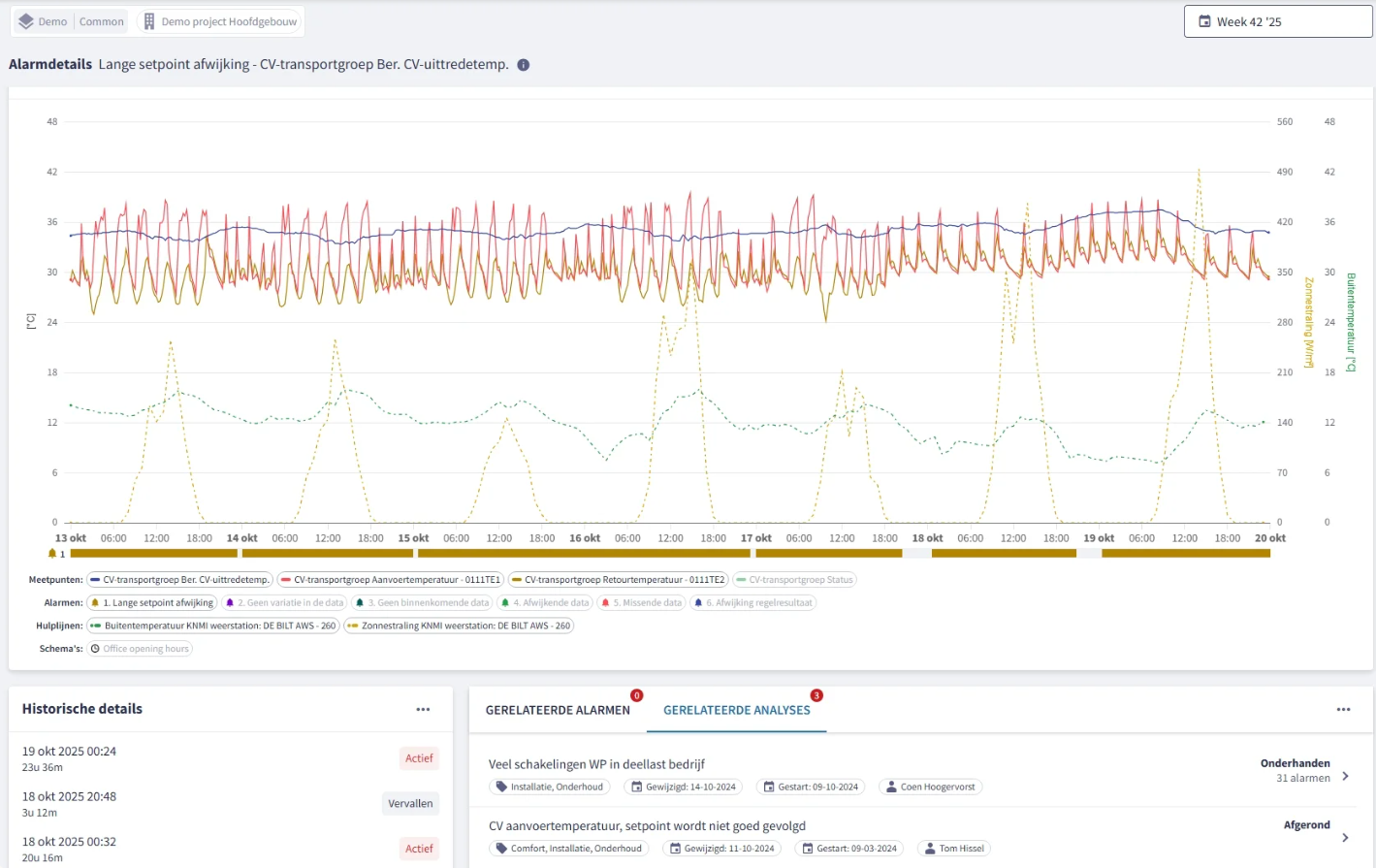Click the layers icon next to Demo
Screen dimensions: 1376x868
(x=26, y=21)
